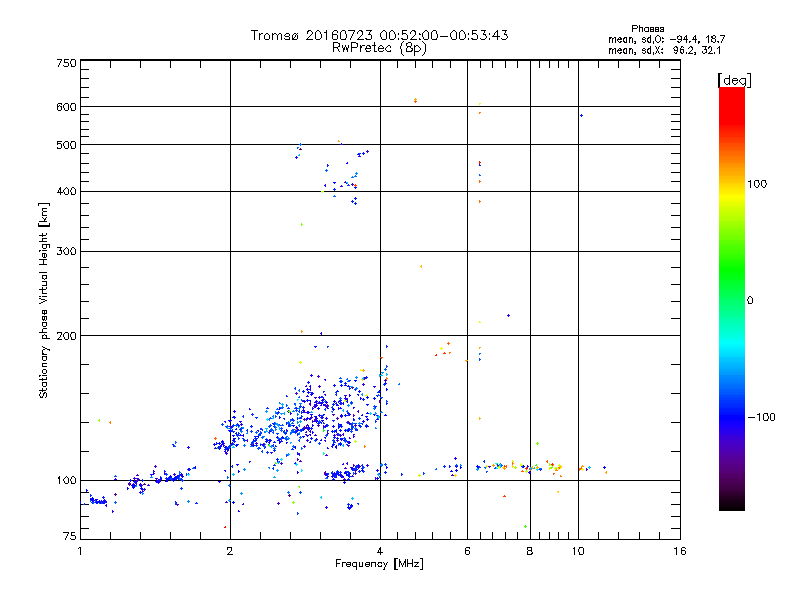Click the y-axis tick label '400'
Image resolution: width=800 pixels, height=600 pixels.
[x=66, y=192]
